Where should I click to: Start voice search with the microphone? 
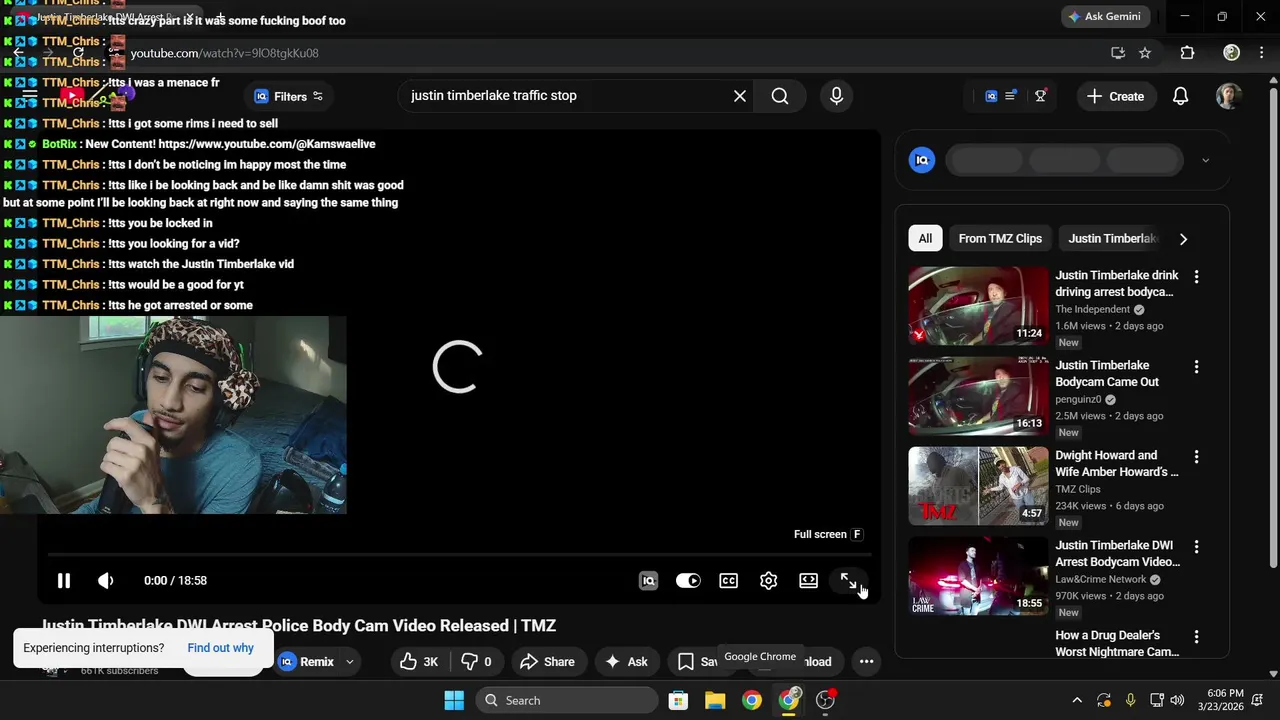(x=837, y=96)
